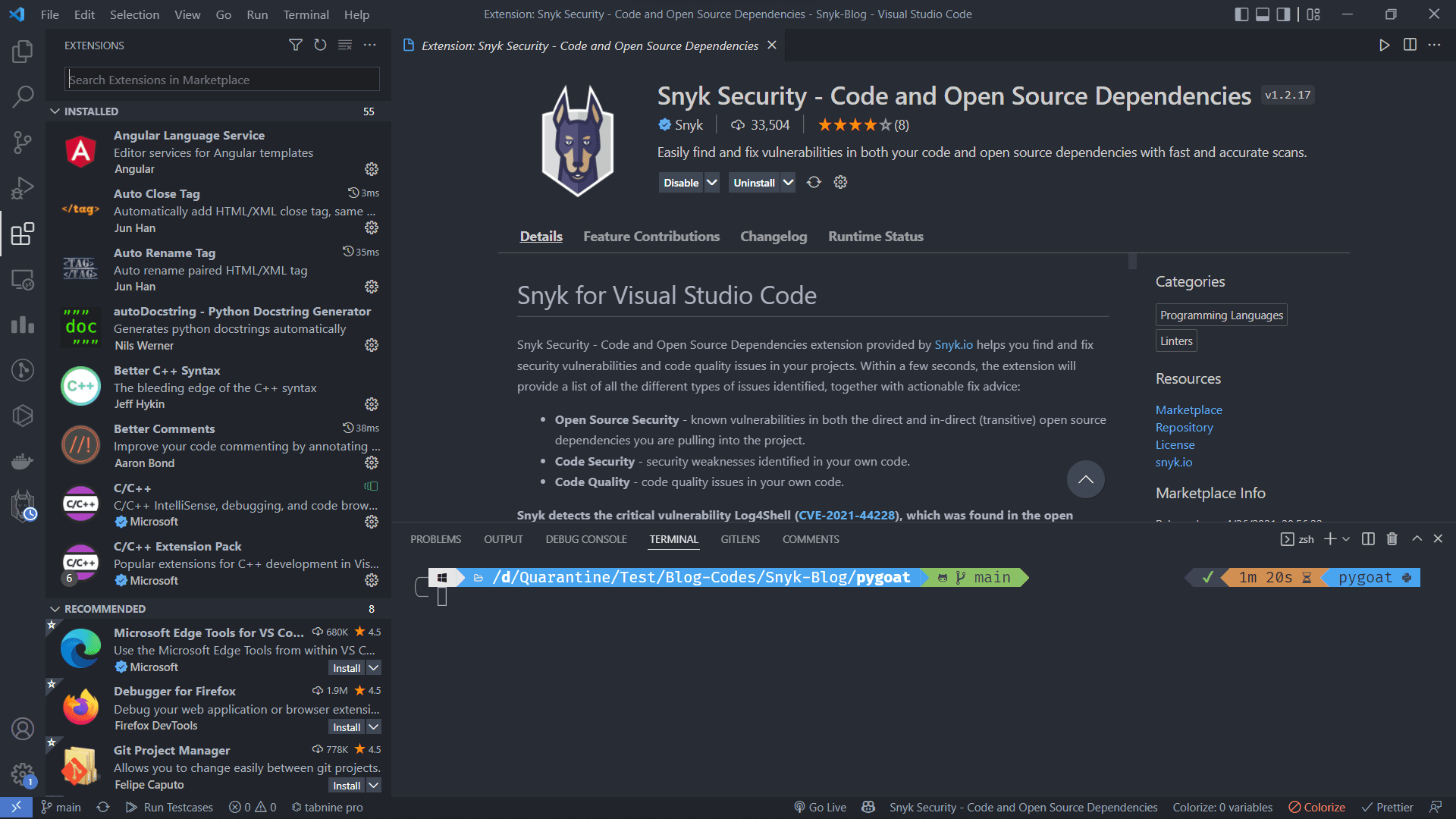Open the Docker view in activity bar
1456x819 pixels.
(x=23, y=460)
